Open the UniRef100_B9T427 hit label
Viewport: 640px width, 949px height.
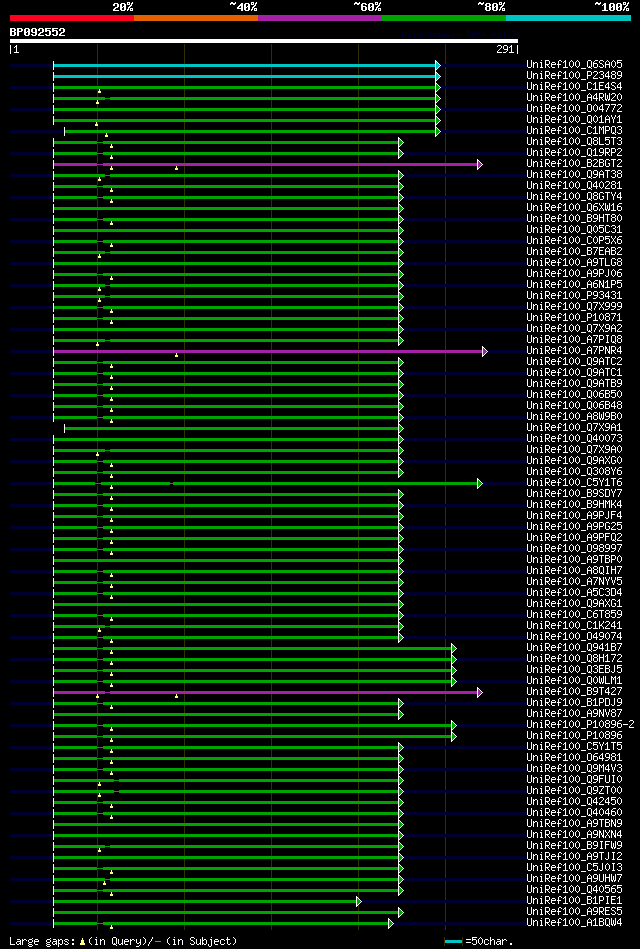574,691
